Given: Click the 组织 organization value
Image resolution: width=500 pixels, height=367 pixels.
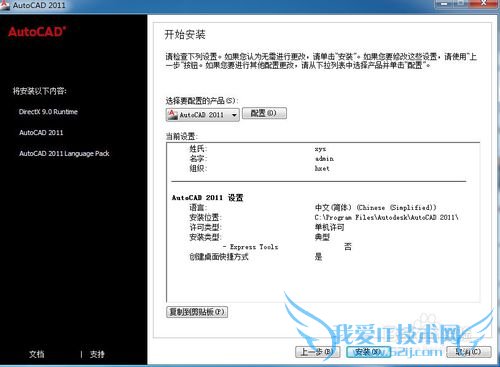Looking at the screenshot, I should pos(322,168).
